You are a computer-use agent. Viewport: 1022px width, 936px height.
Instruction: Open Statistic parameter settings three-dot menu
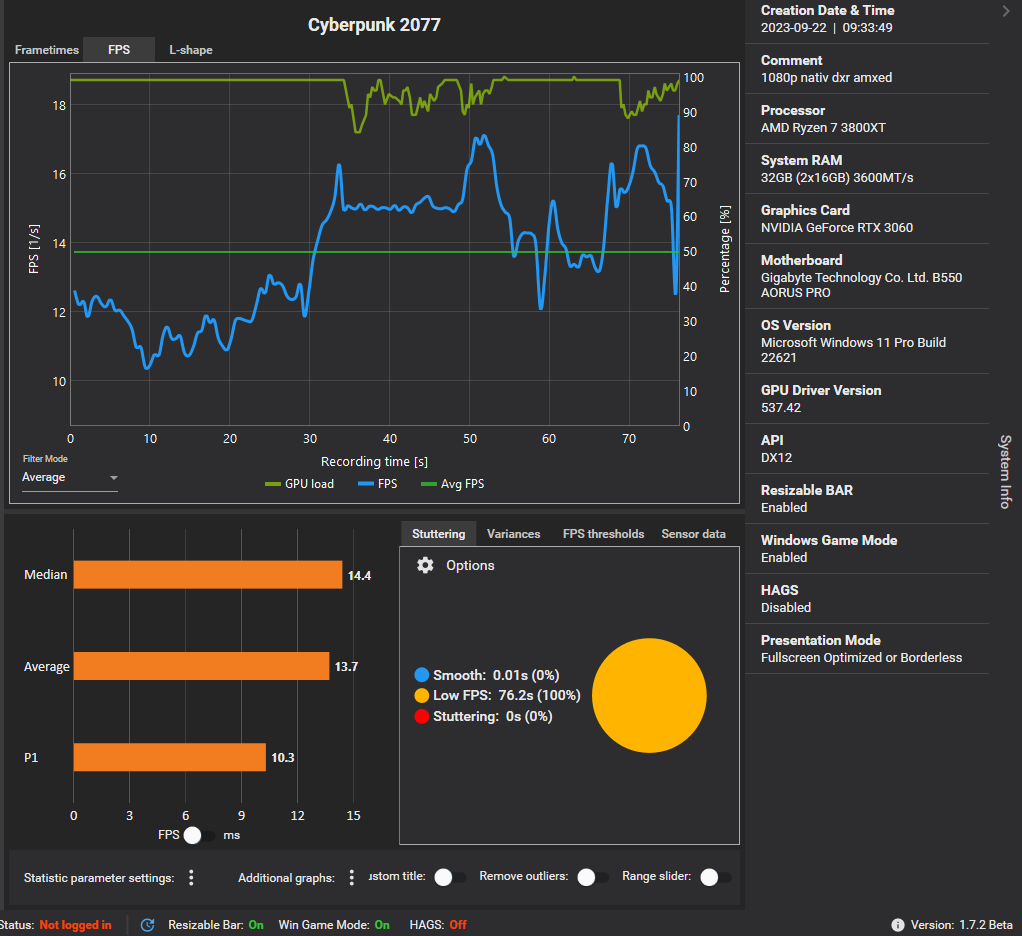click(x=191, y=877)
